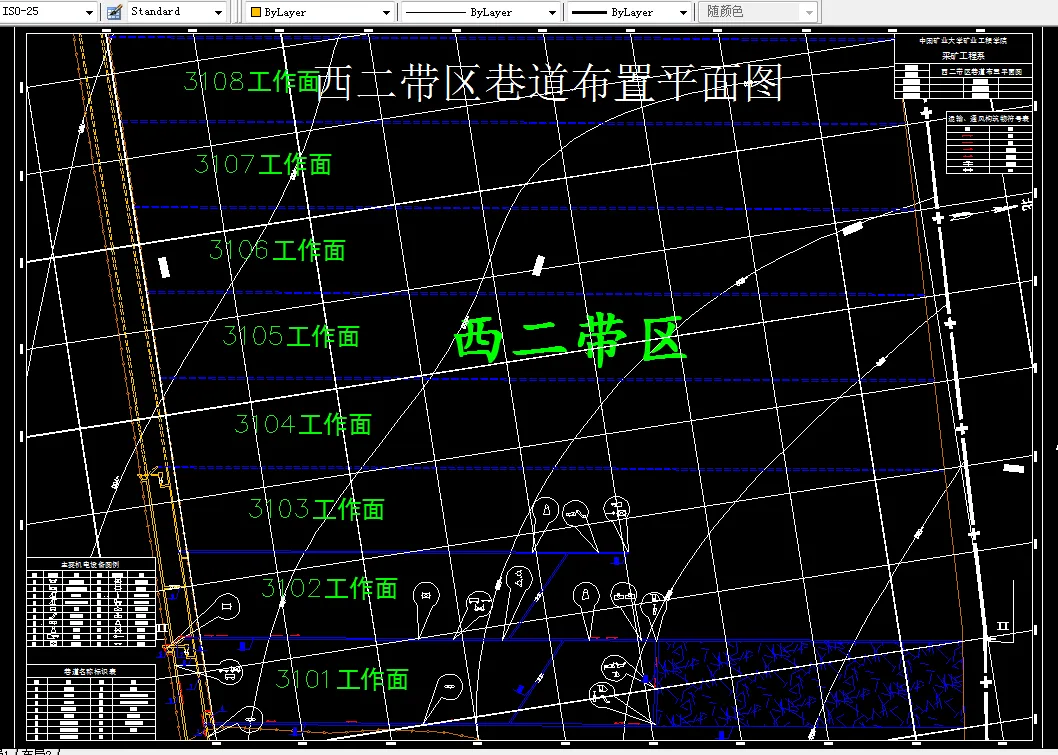The width and height of the screenshot is (1058, 755).
Task: Click the disabled 随颜色 plot style dropdown
Action: coord(759,12)
